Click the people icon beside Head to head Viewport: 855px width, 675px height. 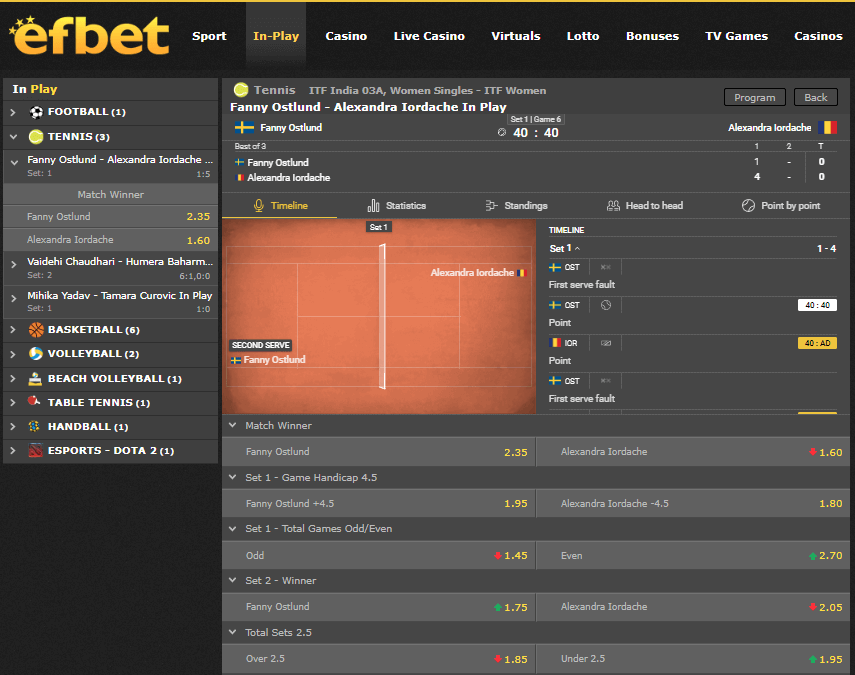(613, 206)
